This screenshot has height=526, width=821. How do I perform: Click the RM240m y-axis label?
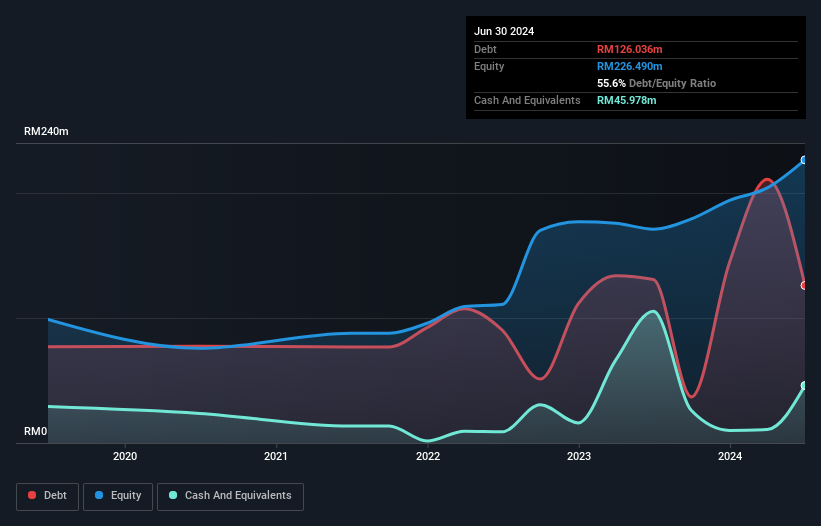coord(46,131)
